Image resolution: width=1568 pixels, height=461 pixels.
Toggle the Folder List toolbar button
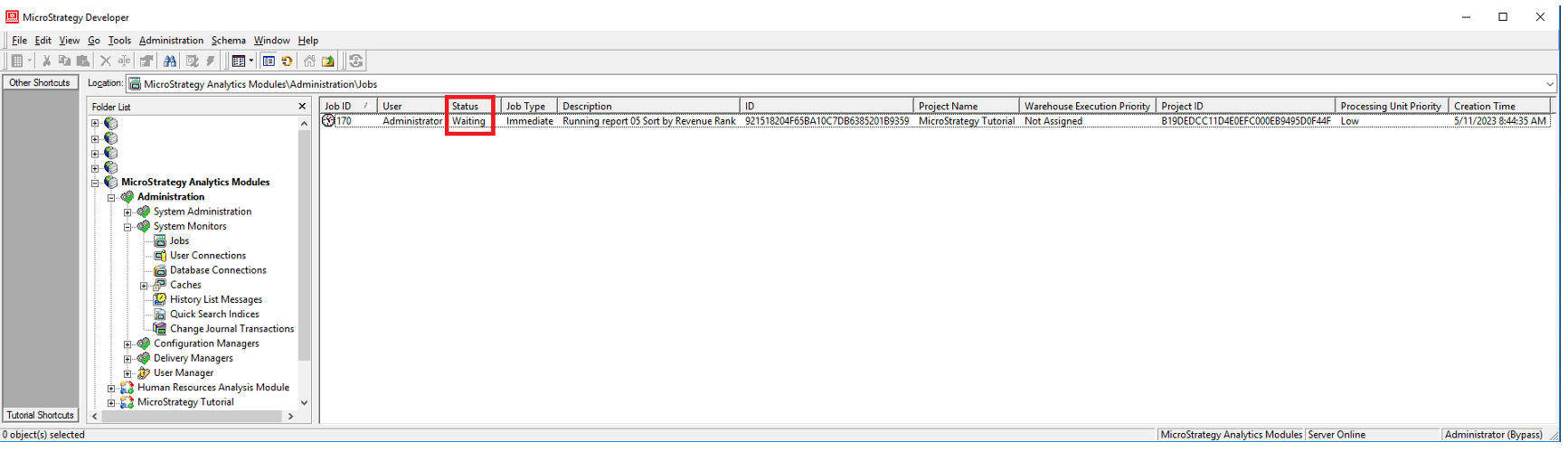click(269, 61)
